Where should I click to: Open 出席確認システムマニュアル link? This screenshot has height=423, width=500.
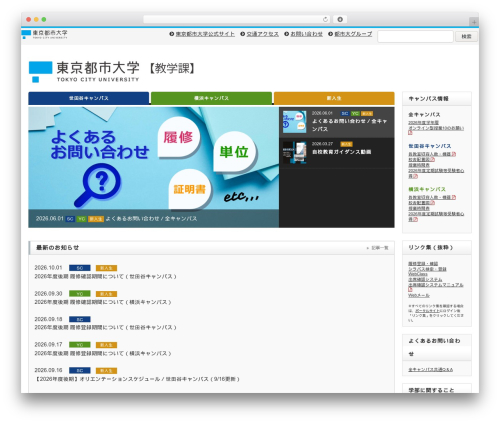436,285
